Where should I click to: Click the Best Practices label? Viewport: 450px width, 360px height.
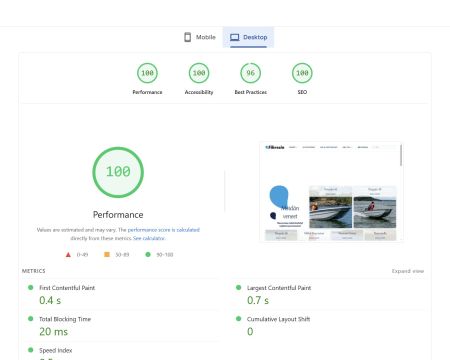pos(251,92)
